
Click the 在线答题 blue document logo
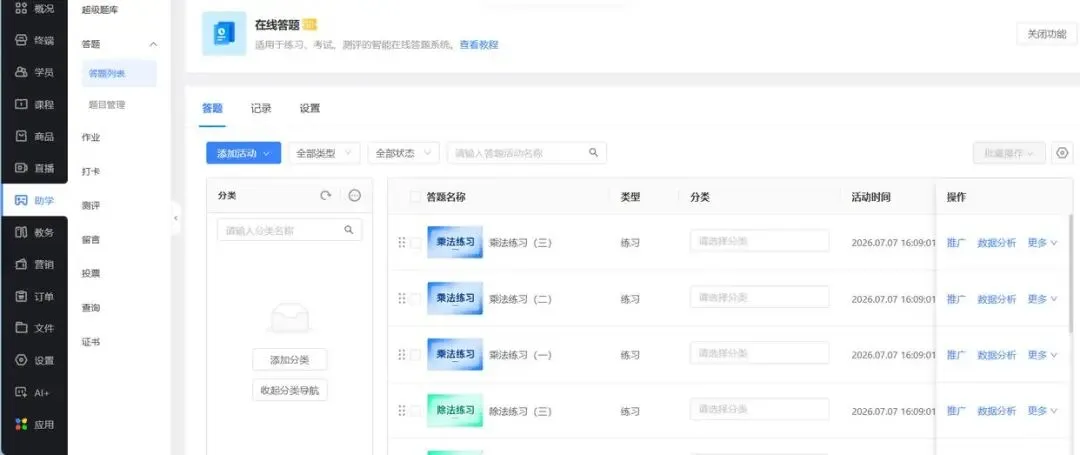click(224, 33)
